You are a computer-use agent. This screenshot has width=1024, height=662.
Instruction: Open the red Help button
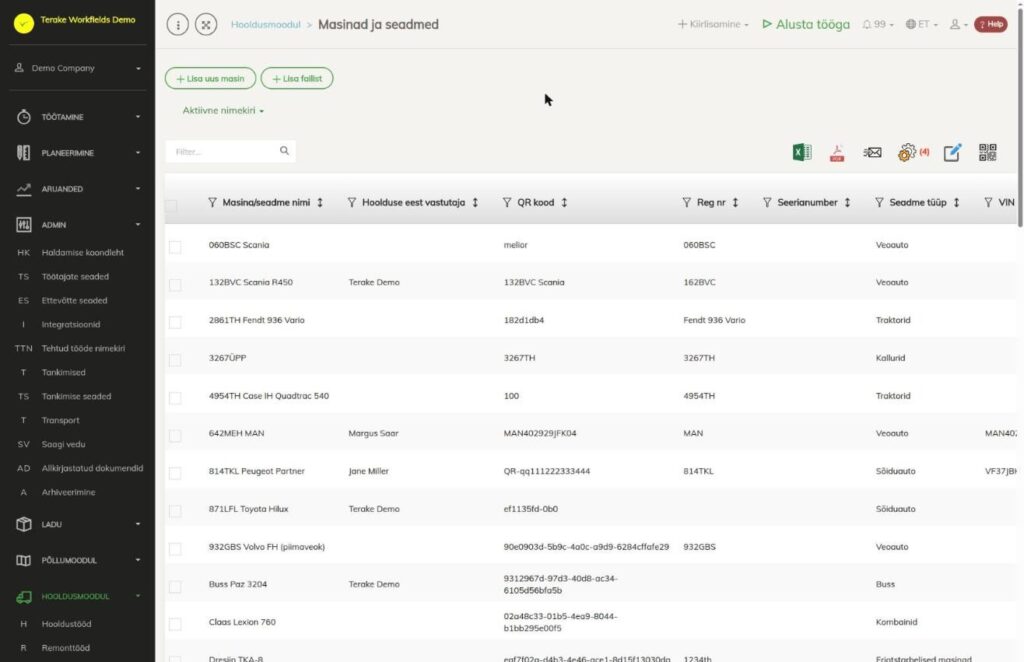991,24
